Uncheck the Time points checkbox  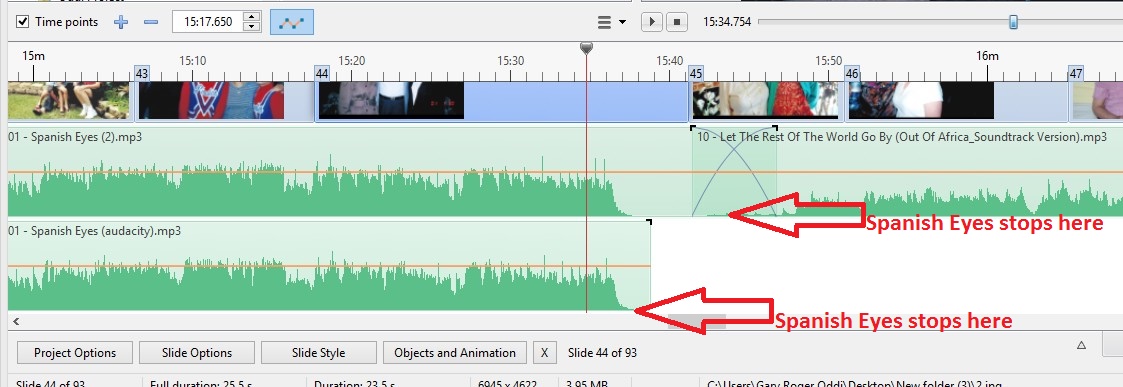[x=22, y=22]
